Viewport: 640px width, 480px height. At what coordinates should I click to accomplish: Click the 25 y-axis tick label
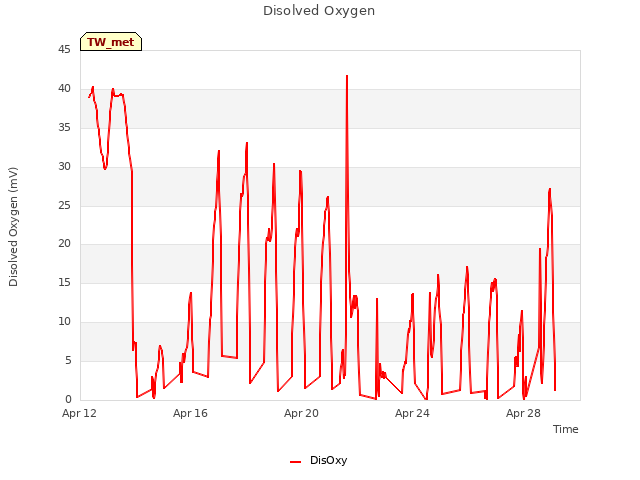pos(64,205)
